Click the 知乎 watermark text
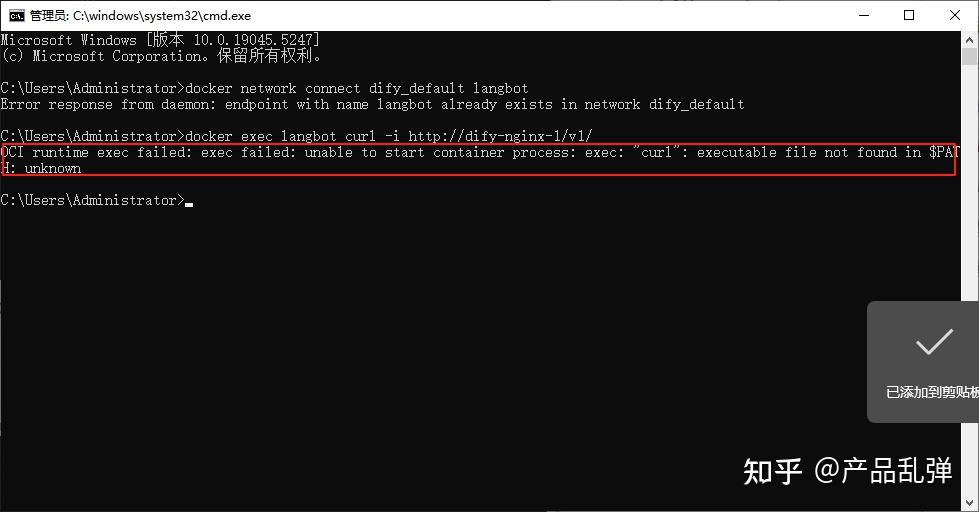Viewport: 979px width, 512px height. (772, 471)
